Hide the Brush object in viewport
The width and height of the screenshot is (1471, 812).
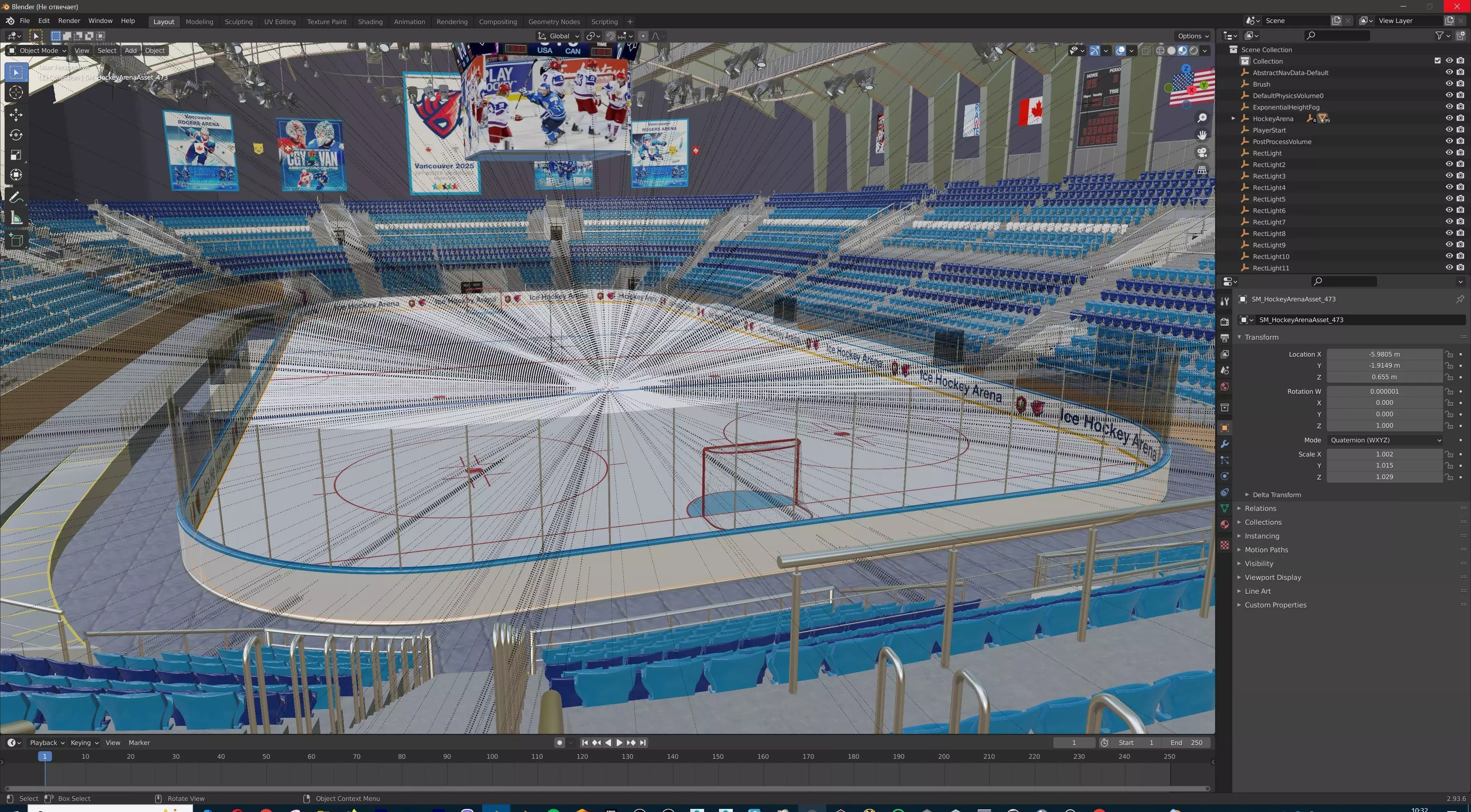1449,83
